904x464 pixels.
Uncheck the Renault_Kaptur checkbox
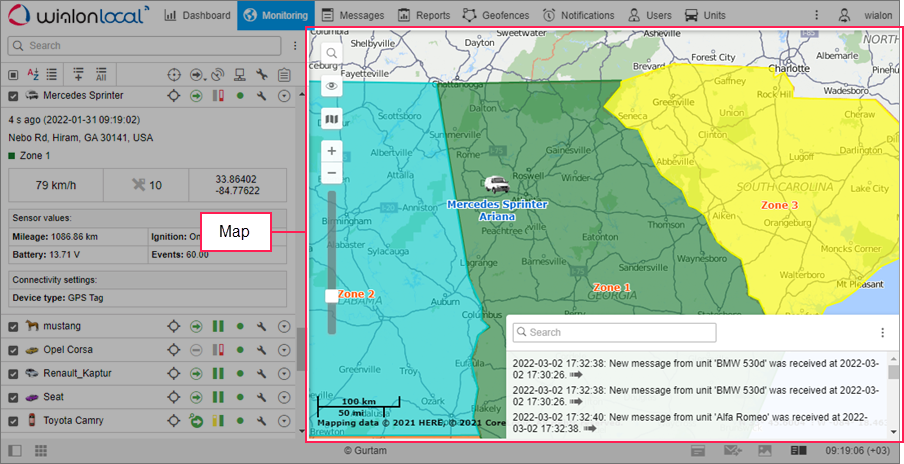click(x=13, y=374)
